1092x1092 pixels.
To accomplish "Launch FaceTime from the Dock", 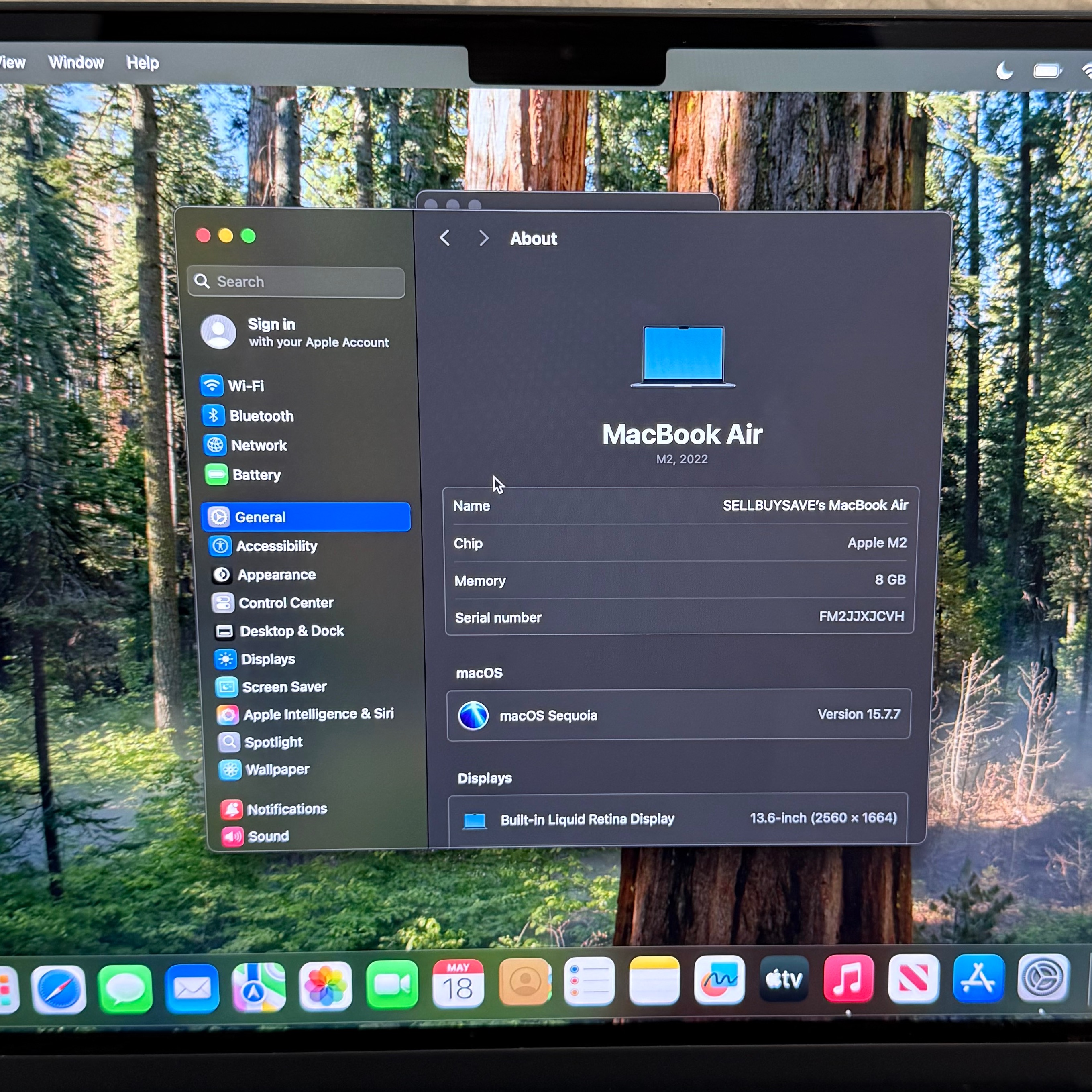I will tap(392, 985).
